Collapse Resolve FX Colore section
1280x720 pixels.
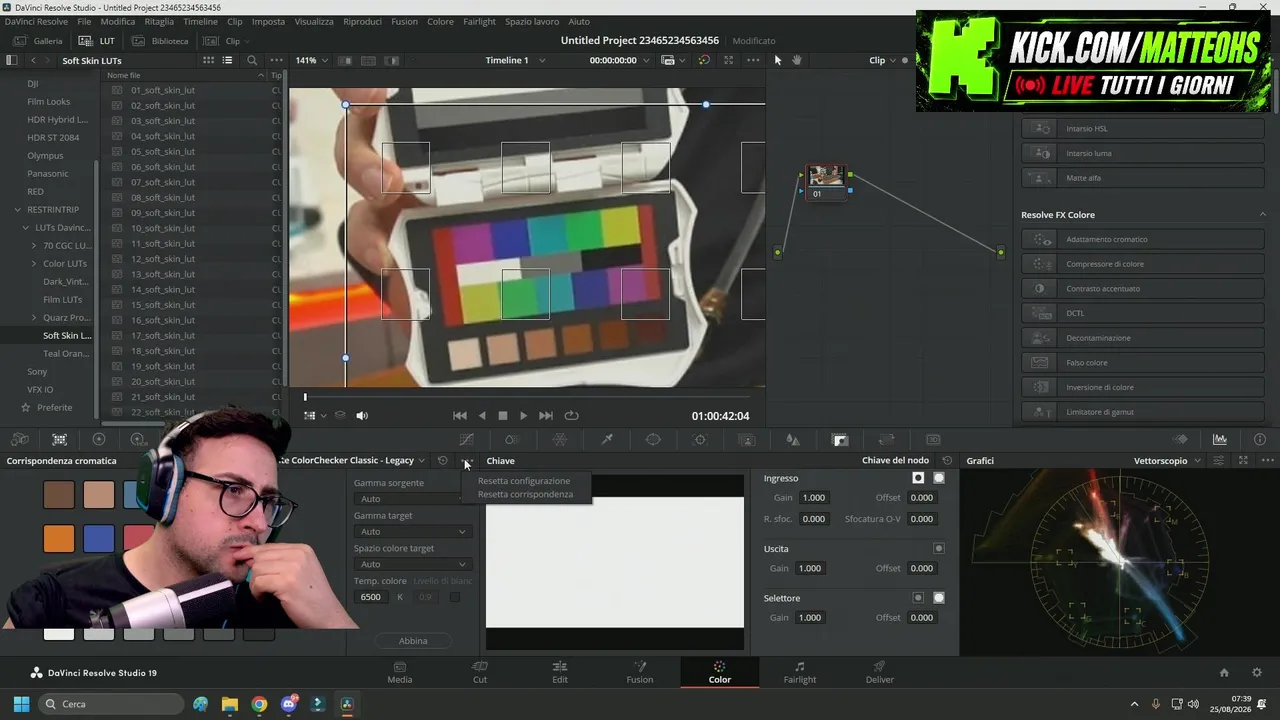1263,215
